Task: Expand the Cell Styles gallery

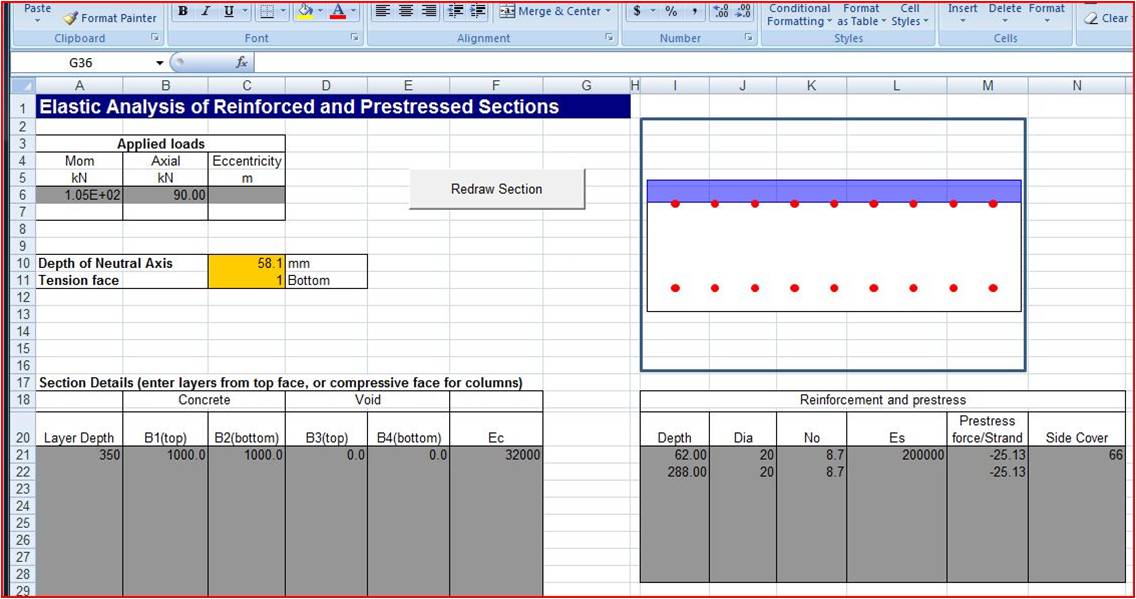Action: [x=909, y=15]
